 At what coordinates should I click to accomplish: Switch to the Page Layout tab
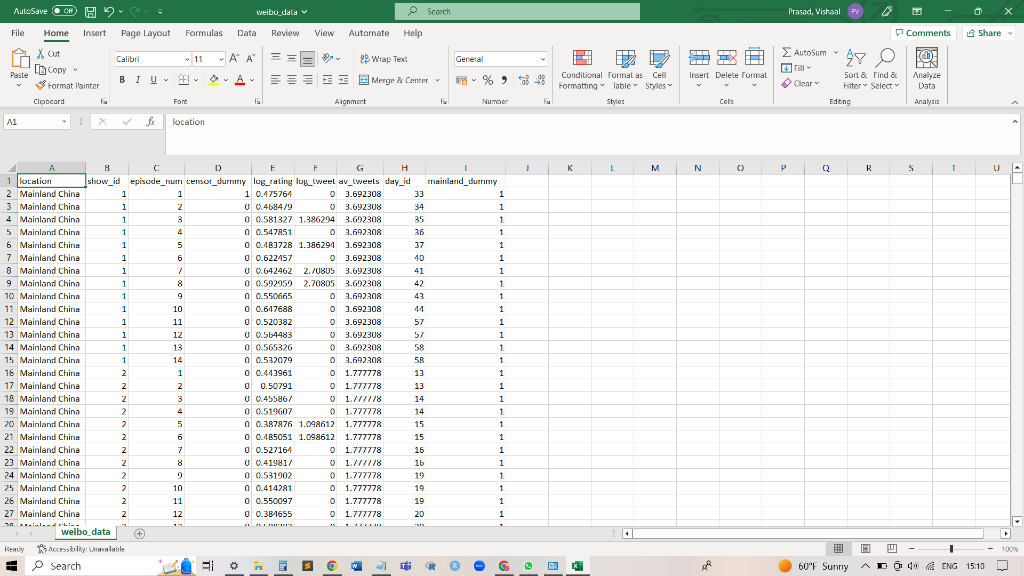[145, 33]
